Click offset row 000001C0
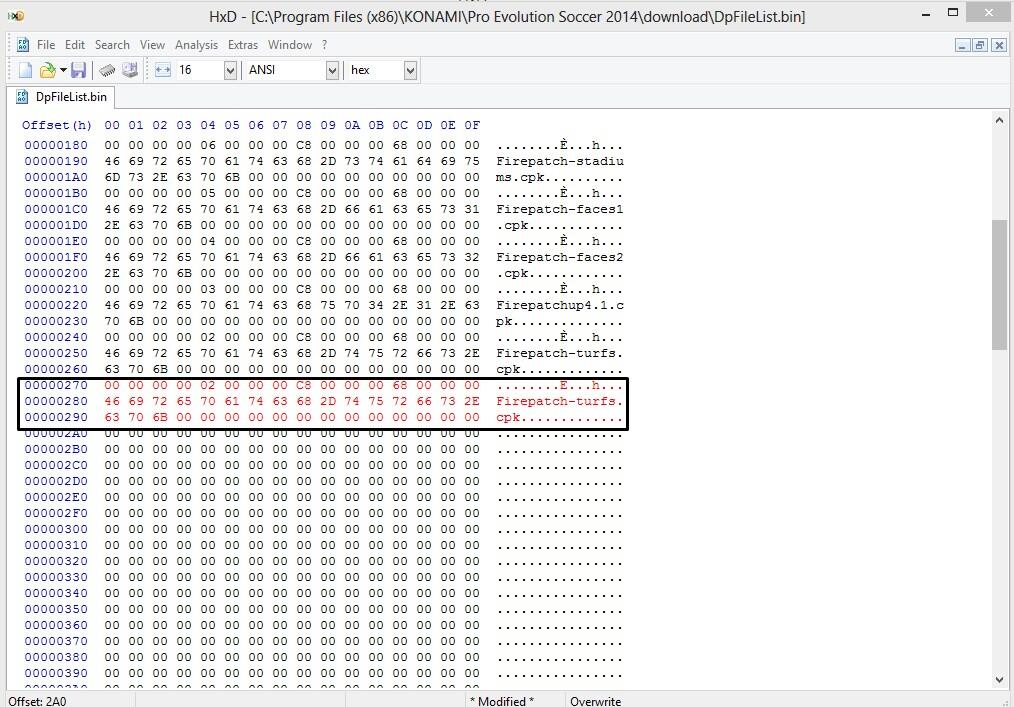Viewport: 1014px width, 707px height. [x=56, y=209]
